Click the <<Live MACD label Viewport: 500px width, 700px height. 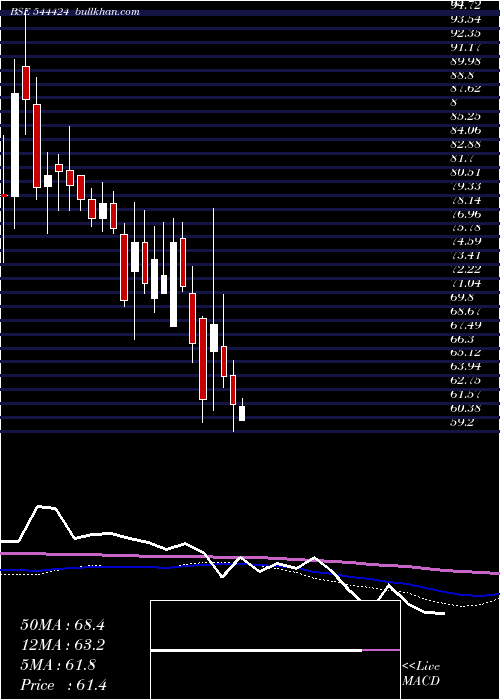[x=421, y=674]
